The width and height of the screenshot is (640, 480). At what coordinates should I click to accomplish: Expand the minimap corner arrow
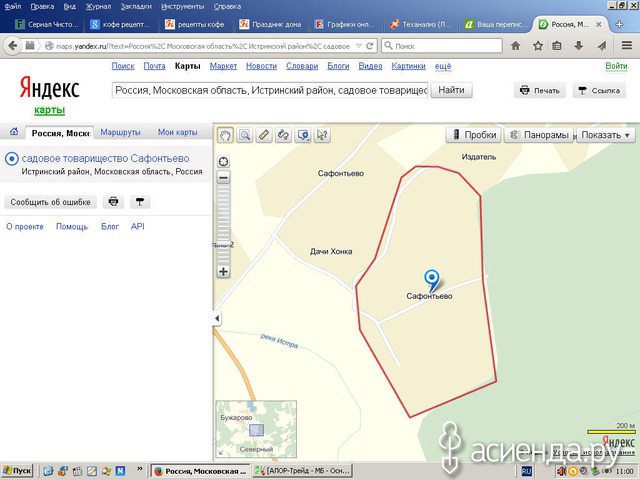click(x=221, y=452)
